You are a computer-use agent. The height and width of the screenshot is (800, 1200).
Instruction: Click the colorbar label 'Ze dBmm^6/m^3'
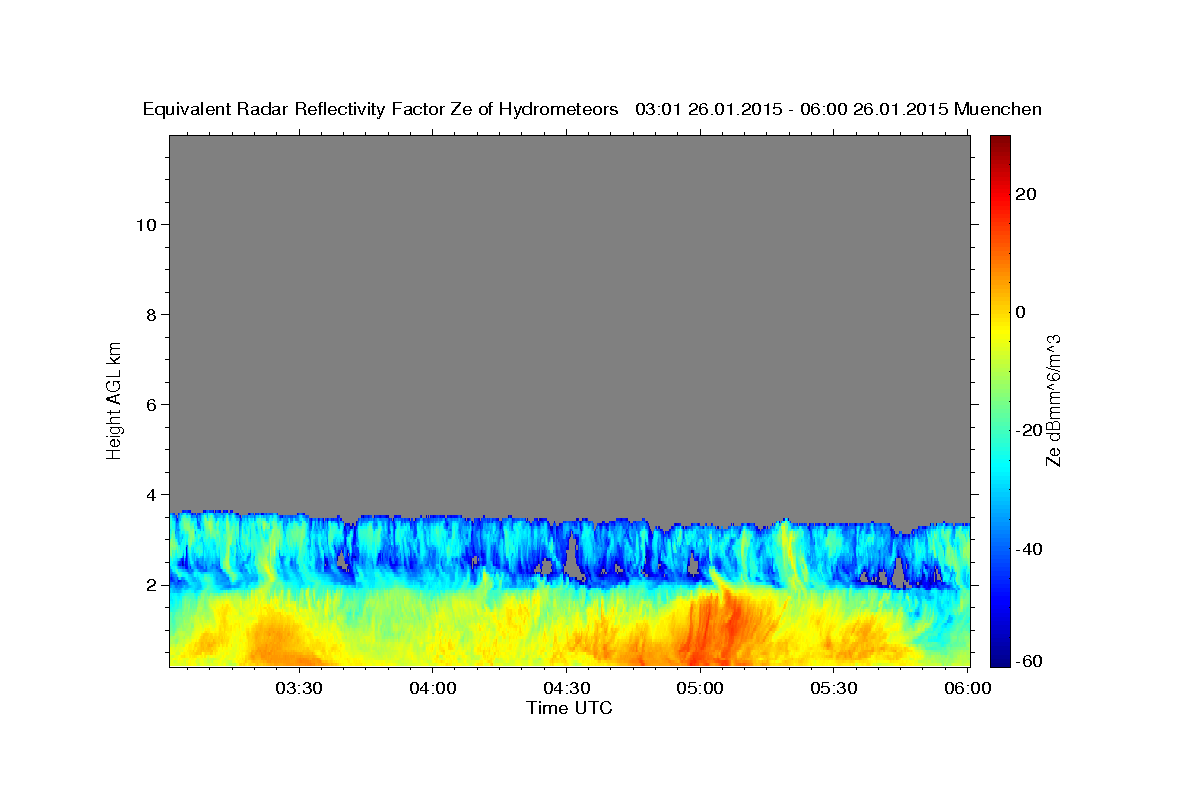point(1053,400)
